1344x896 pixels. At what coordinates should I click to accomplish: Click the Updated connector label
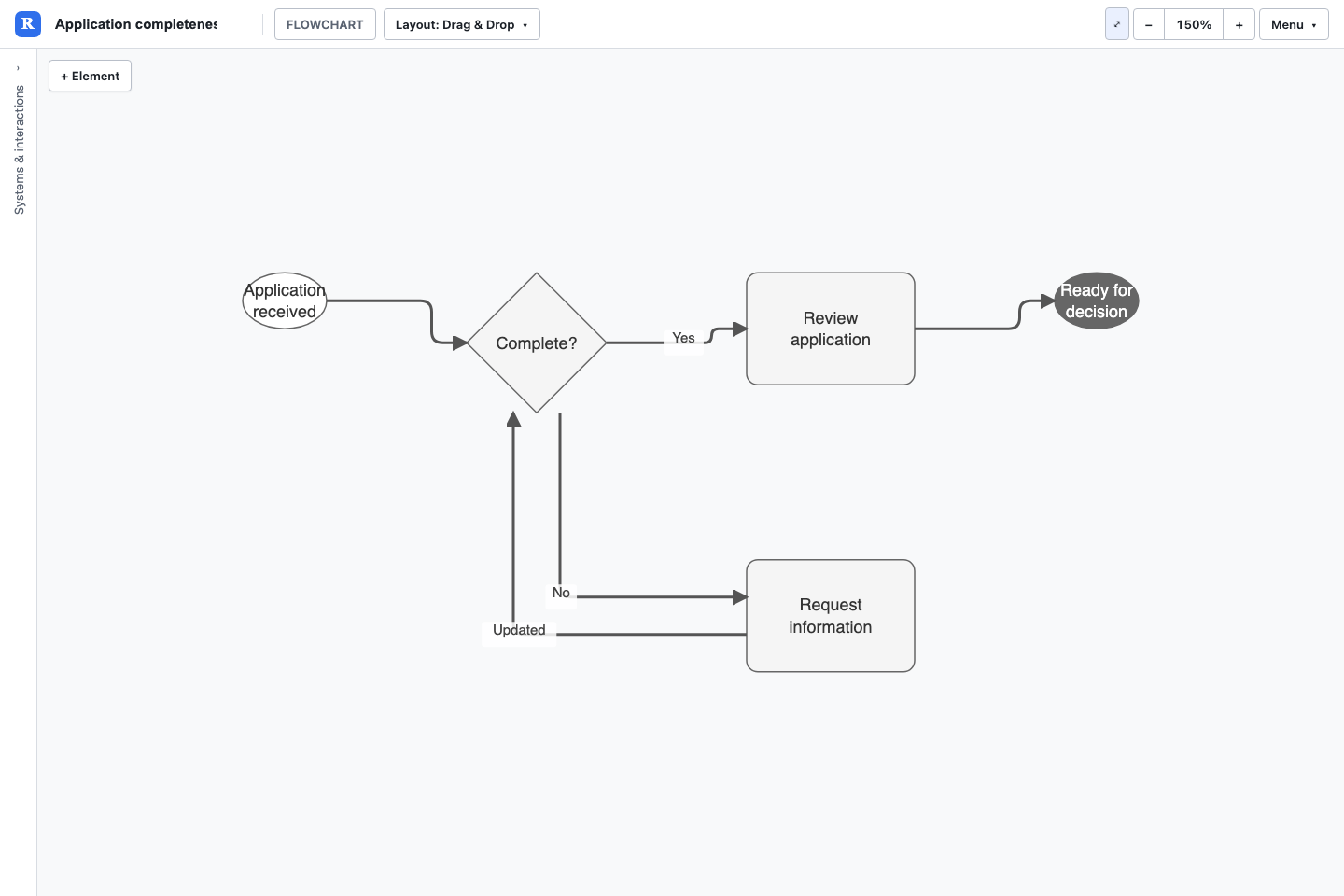click(x=519, y=630)
